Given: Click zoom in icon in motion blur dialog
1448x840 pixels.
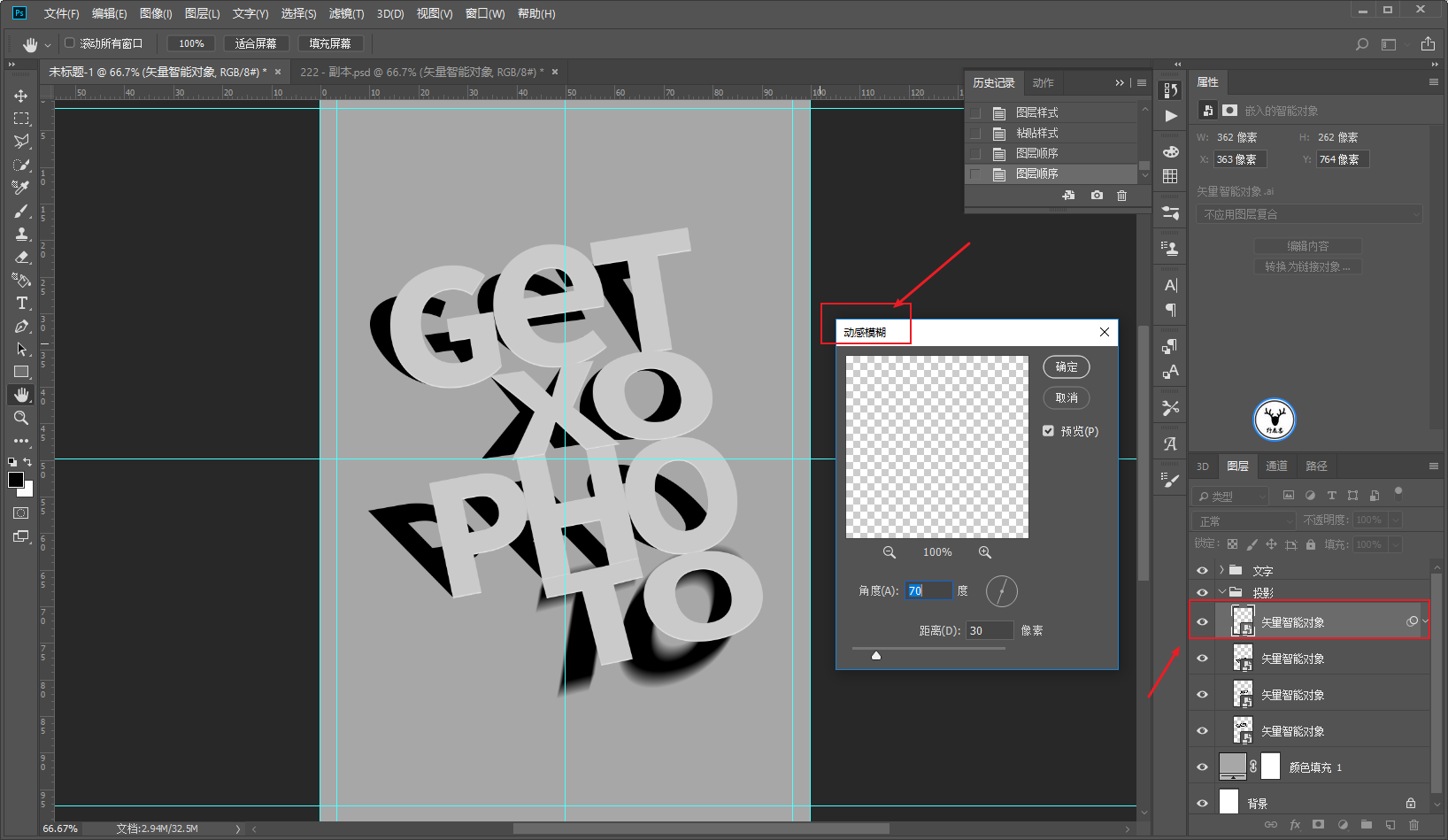Looking at the screenshot, I should [x=984, y=552].
